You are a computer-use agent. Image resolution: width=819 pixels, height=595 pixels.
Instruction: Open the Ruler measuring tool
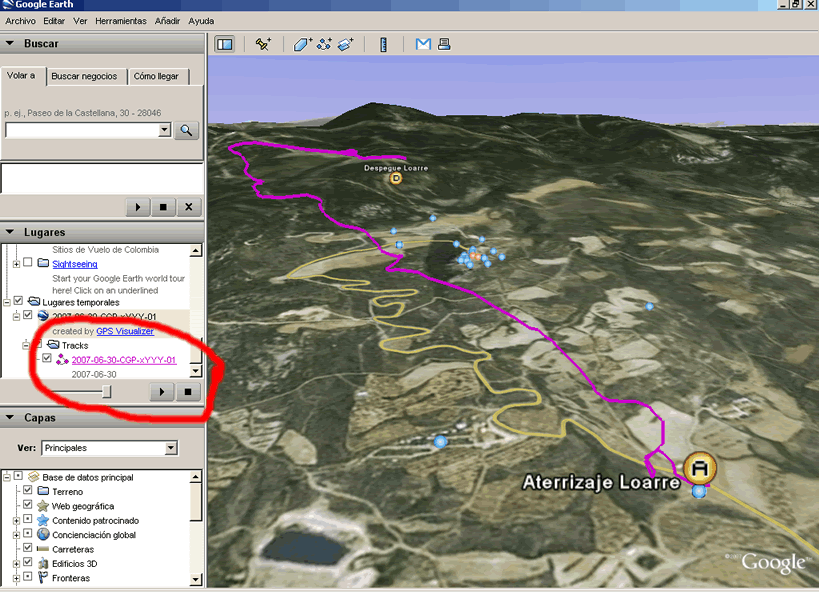click(x=383, y=44)
